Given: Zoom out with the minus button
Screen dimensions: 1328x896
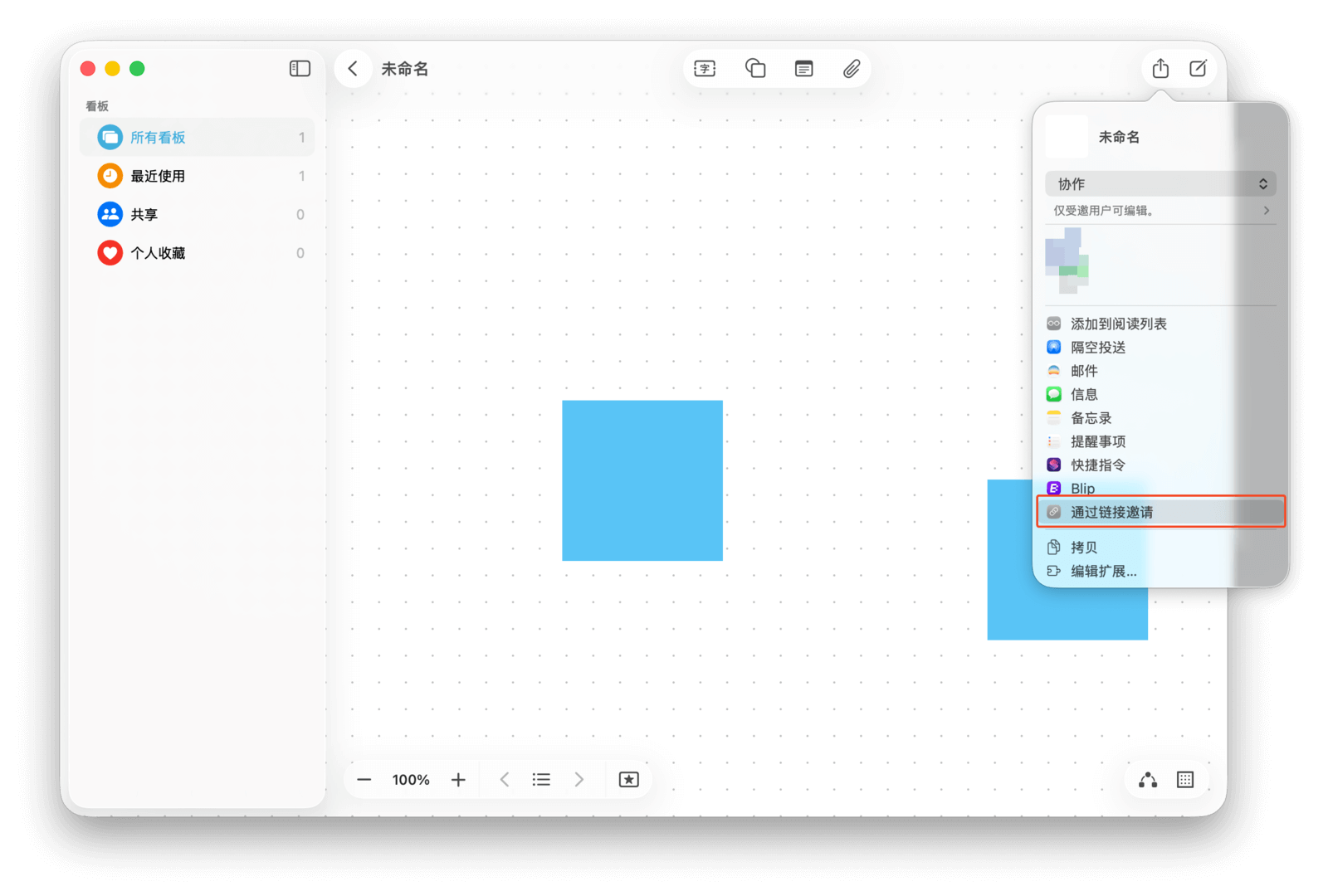Looking at the screenshot, I should click(x=364, y=780).
